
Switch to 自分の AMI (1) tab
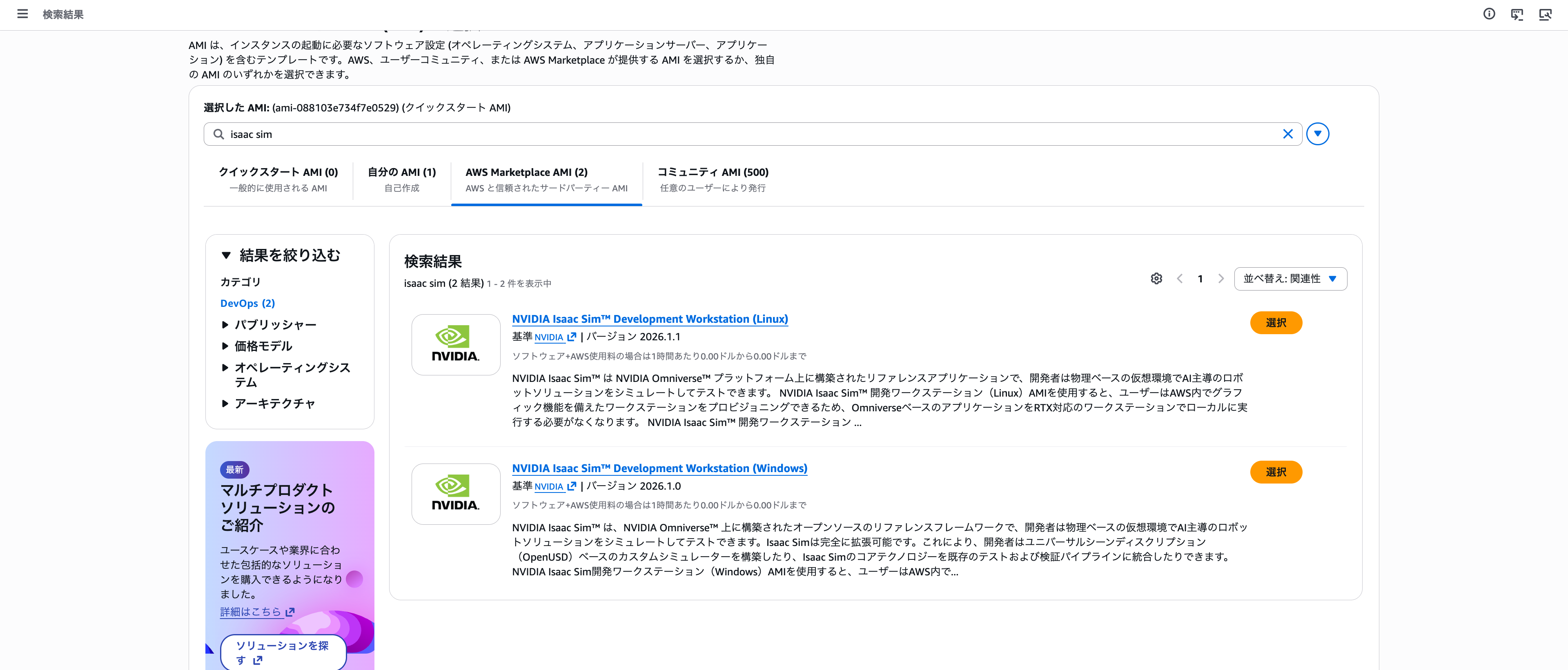pyautogui.click(x=402, y=180)
